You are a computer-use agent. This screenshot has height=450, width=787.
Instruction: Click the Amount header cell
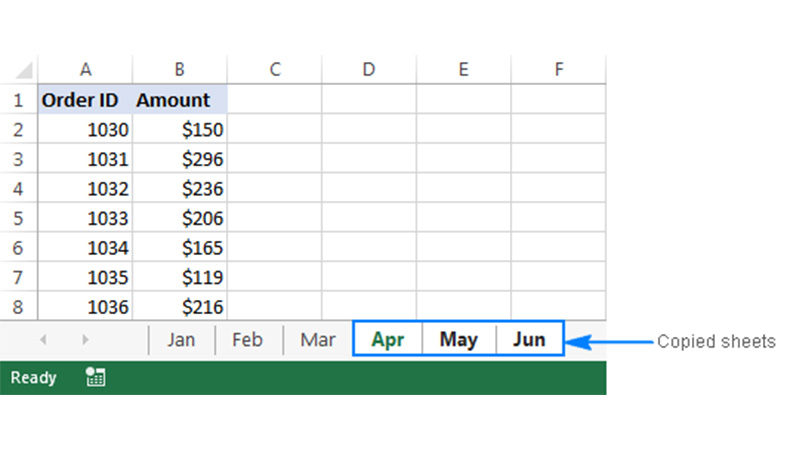(179, 100)
